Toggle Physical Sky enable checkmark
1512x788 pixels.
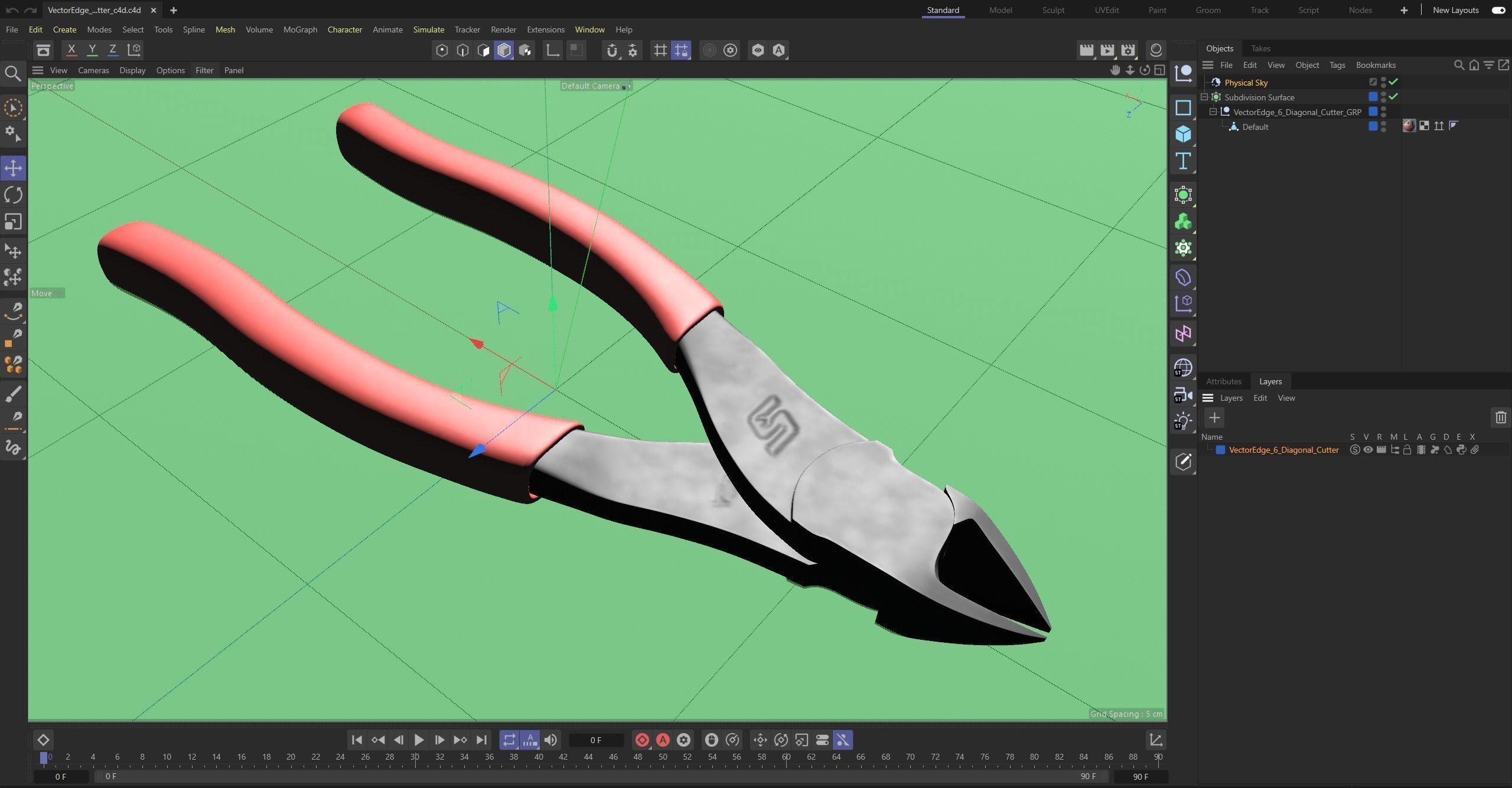[x=1393, y=82]
